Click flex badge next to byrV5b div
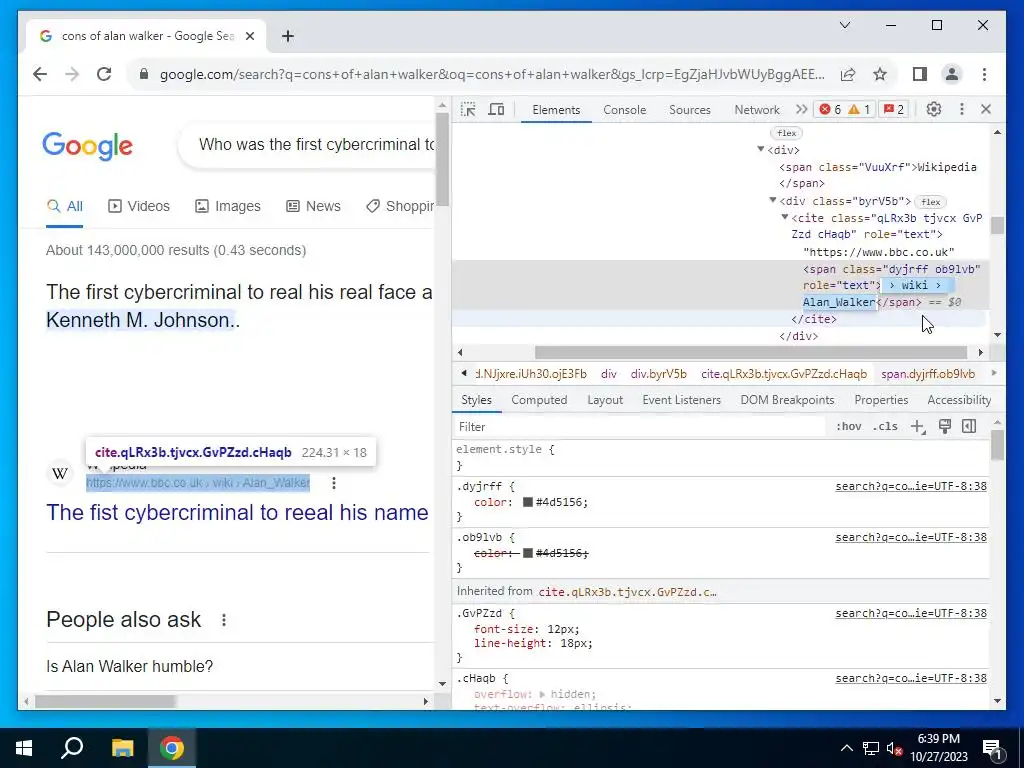The width and height of the screenshot is (1024, 768). click(931, 202)
